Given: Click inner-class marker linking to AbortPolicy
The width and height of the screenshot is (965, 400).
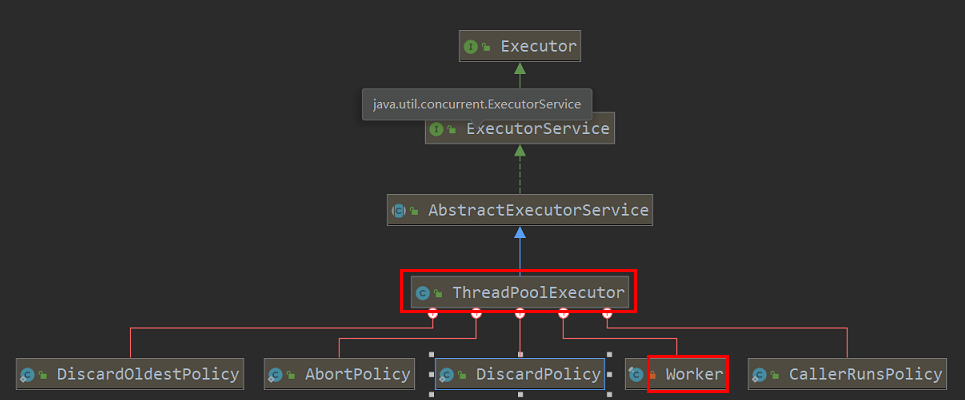Looking at the screenshot, I should point(476,313).
